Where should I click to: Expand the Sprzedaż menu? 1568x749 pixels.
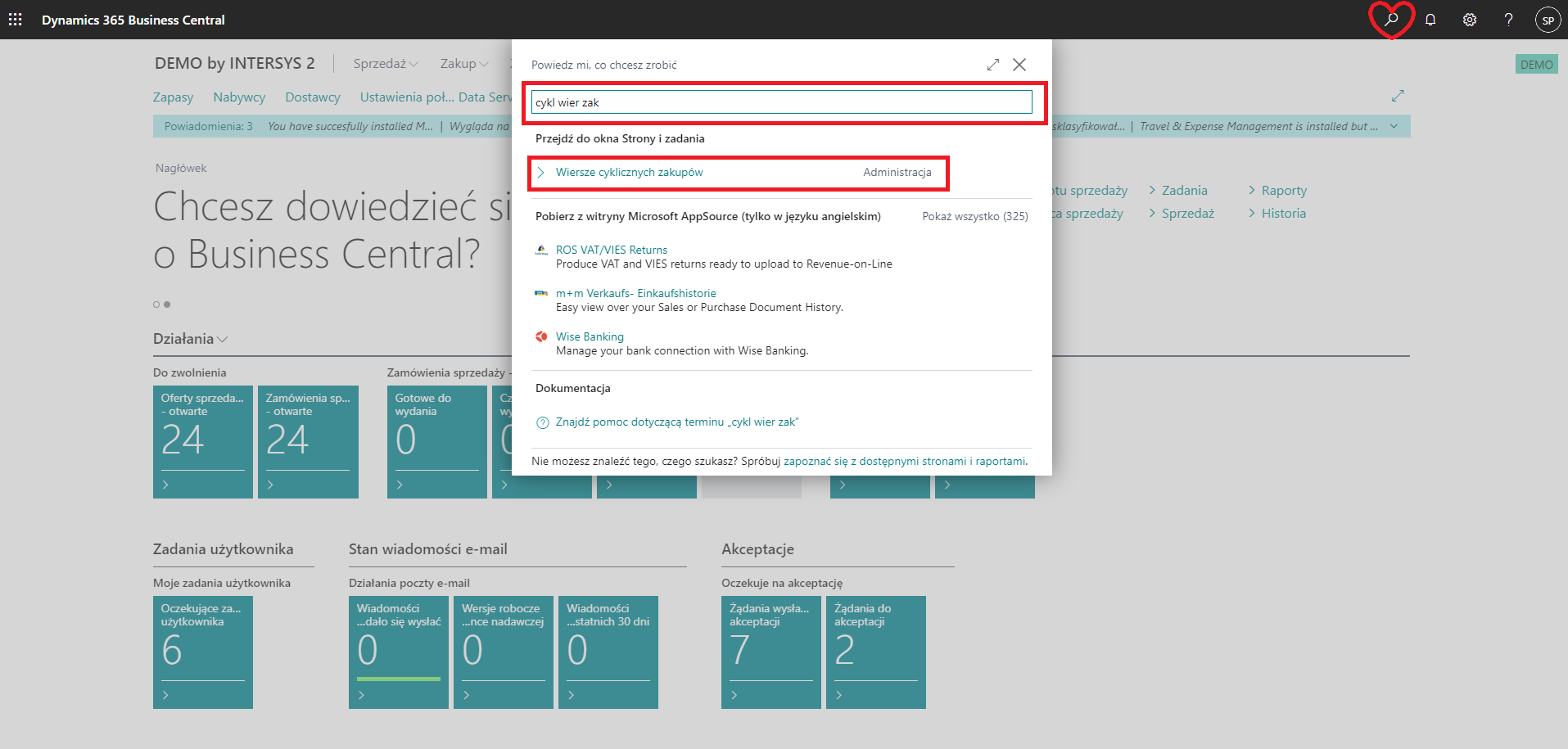tap(385, 64)
